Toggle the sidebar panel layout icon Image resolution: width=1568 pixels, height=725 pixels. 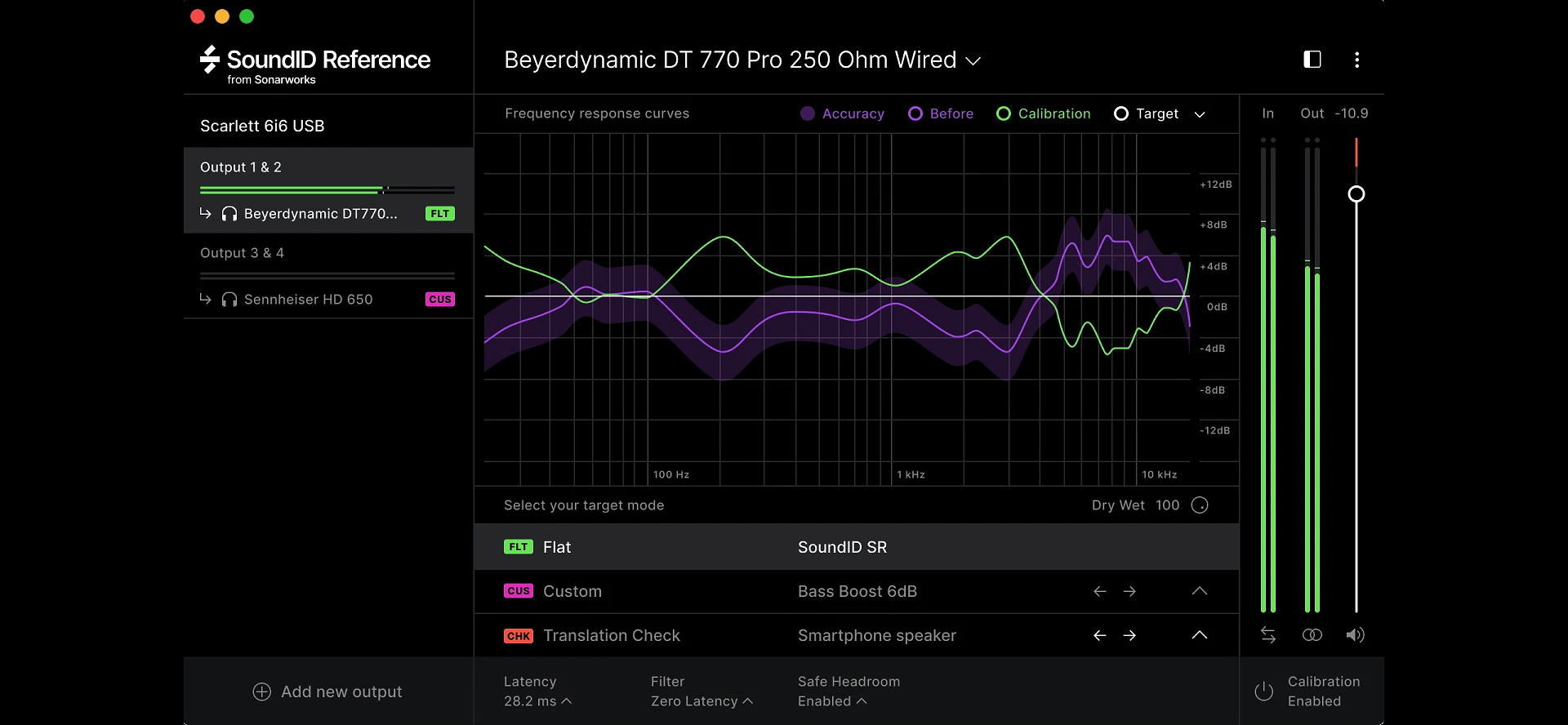point(1312,60)
